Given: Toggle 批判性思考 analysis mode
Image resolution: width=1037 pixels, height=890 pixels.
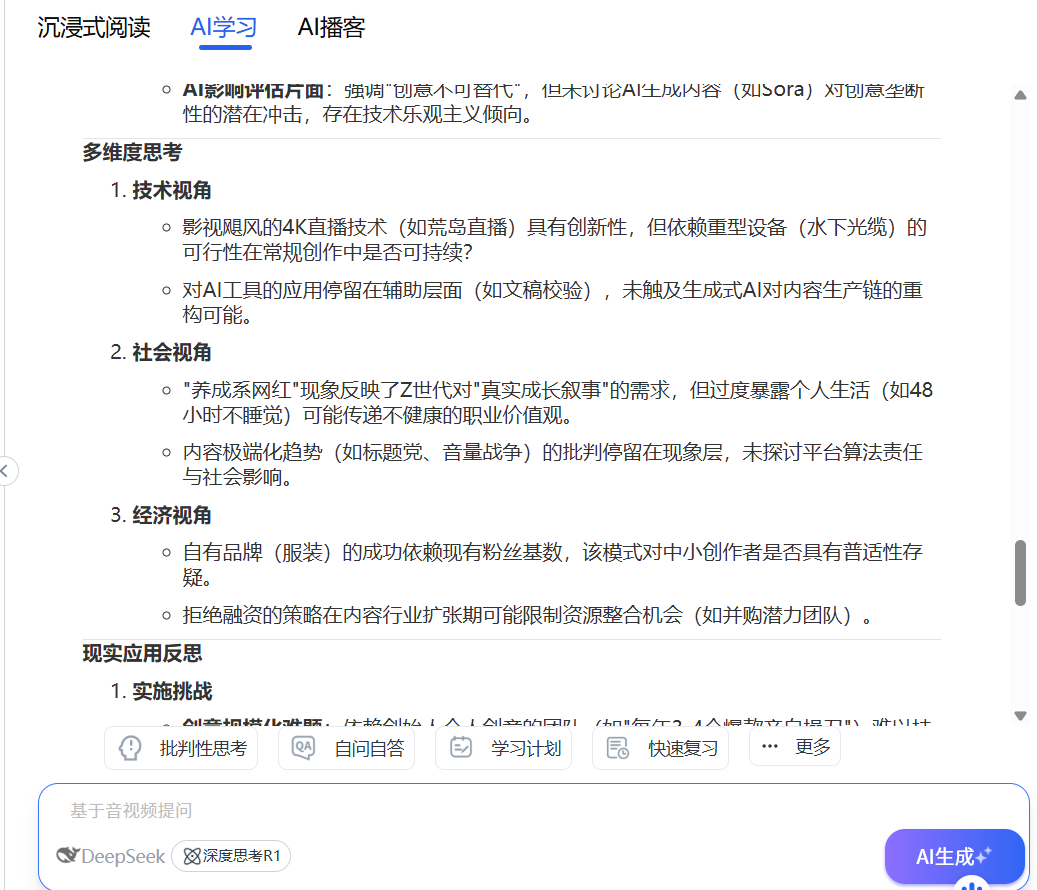Looking at the screenshot, I should pyautogui.click(x=181, y=747).
